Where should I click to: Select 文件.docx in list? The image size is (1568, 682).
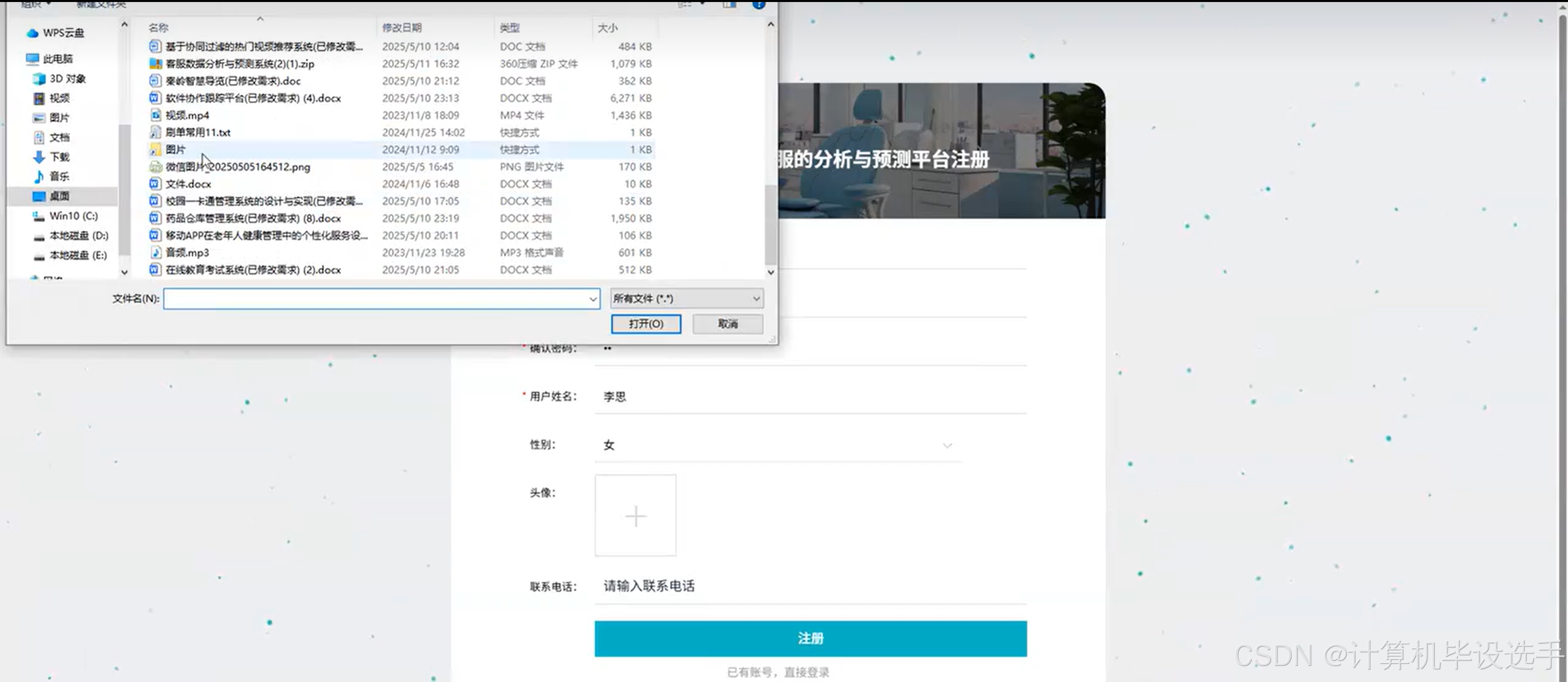[188, 183]
